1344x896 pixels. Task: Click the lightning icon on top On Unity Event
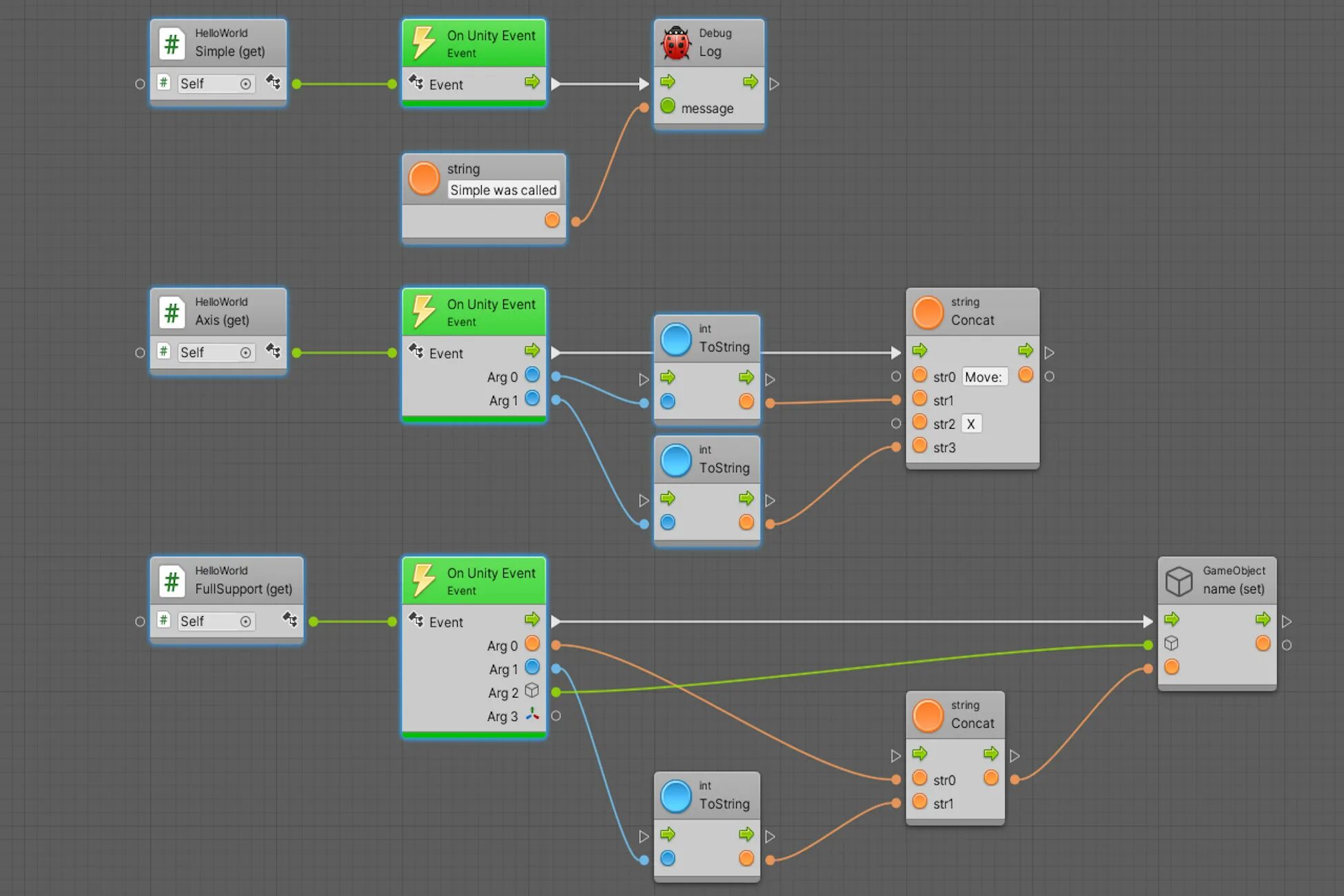(x=423, y=43)
